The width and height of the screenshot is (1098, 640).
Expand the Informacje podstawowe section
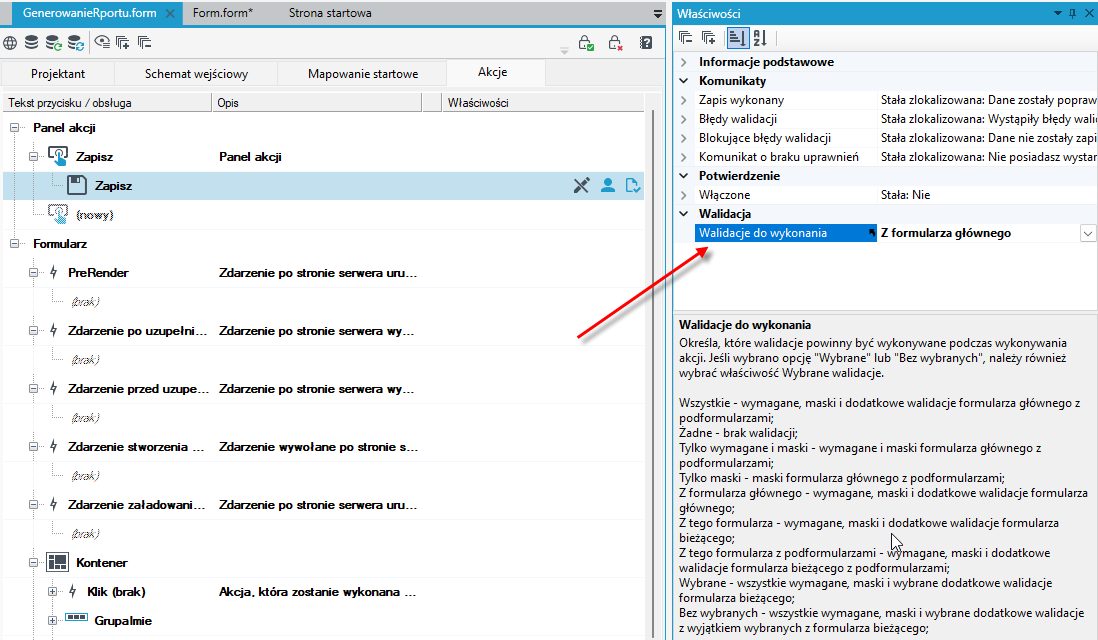click(x=684, y=62)
